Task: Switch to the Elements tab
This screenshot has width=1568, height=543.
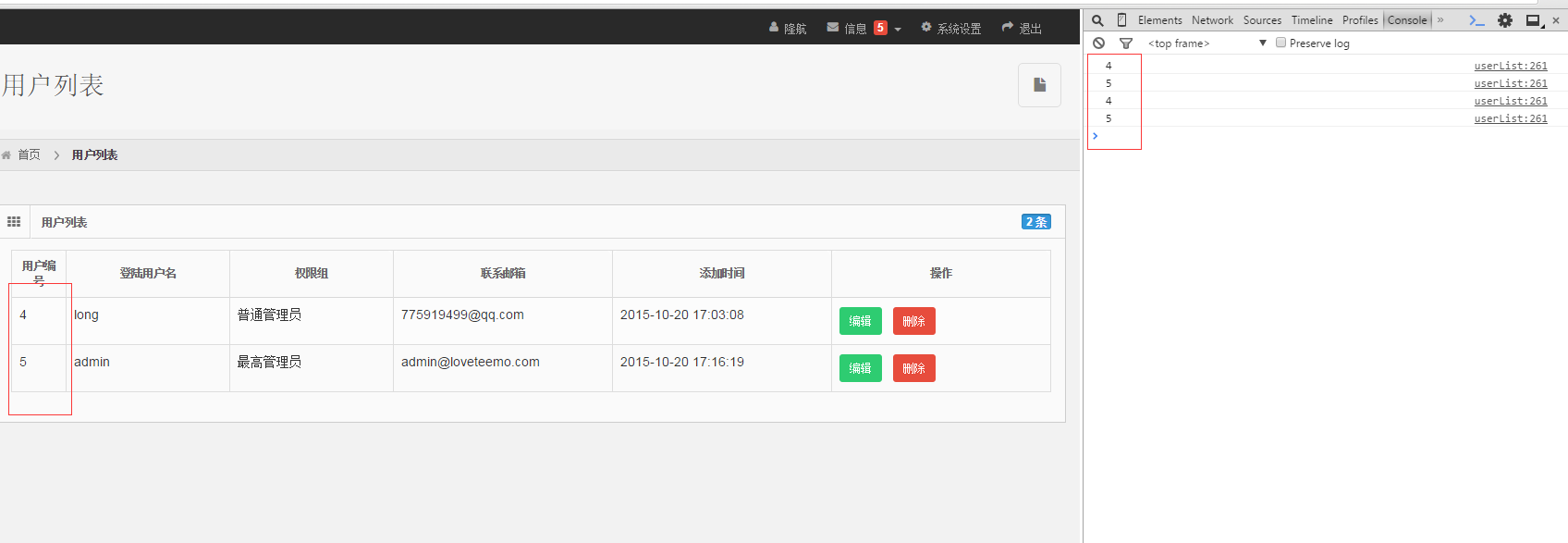Action: pyautogui.click(x=1159, y=20)
